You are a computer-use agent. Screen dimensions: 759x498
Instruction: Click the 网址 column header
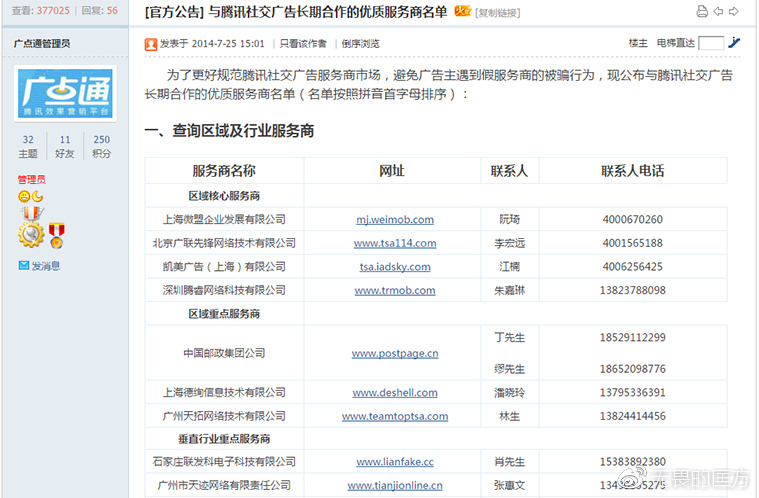point(392,170)
